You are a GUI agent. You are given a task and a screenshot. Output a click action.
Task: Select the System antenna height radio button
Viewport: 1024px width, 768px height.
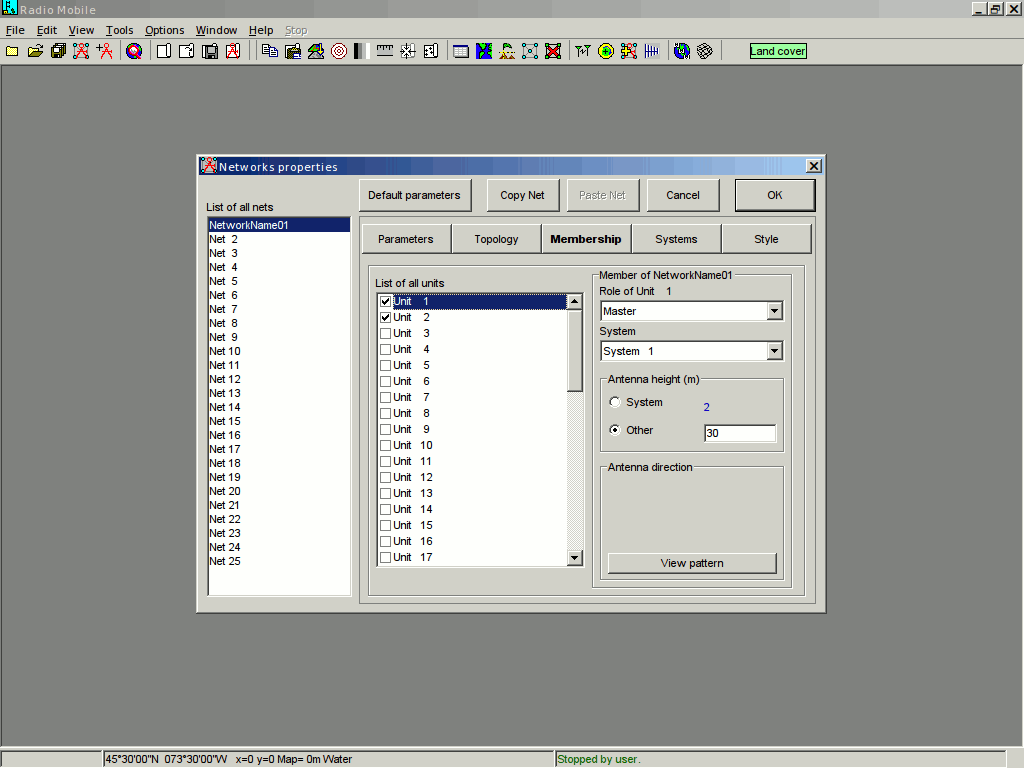(x=615, y=402)
